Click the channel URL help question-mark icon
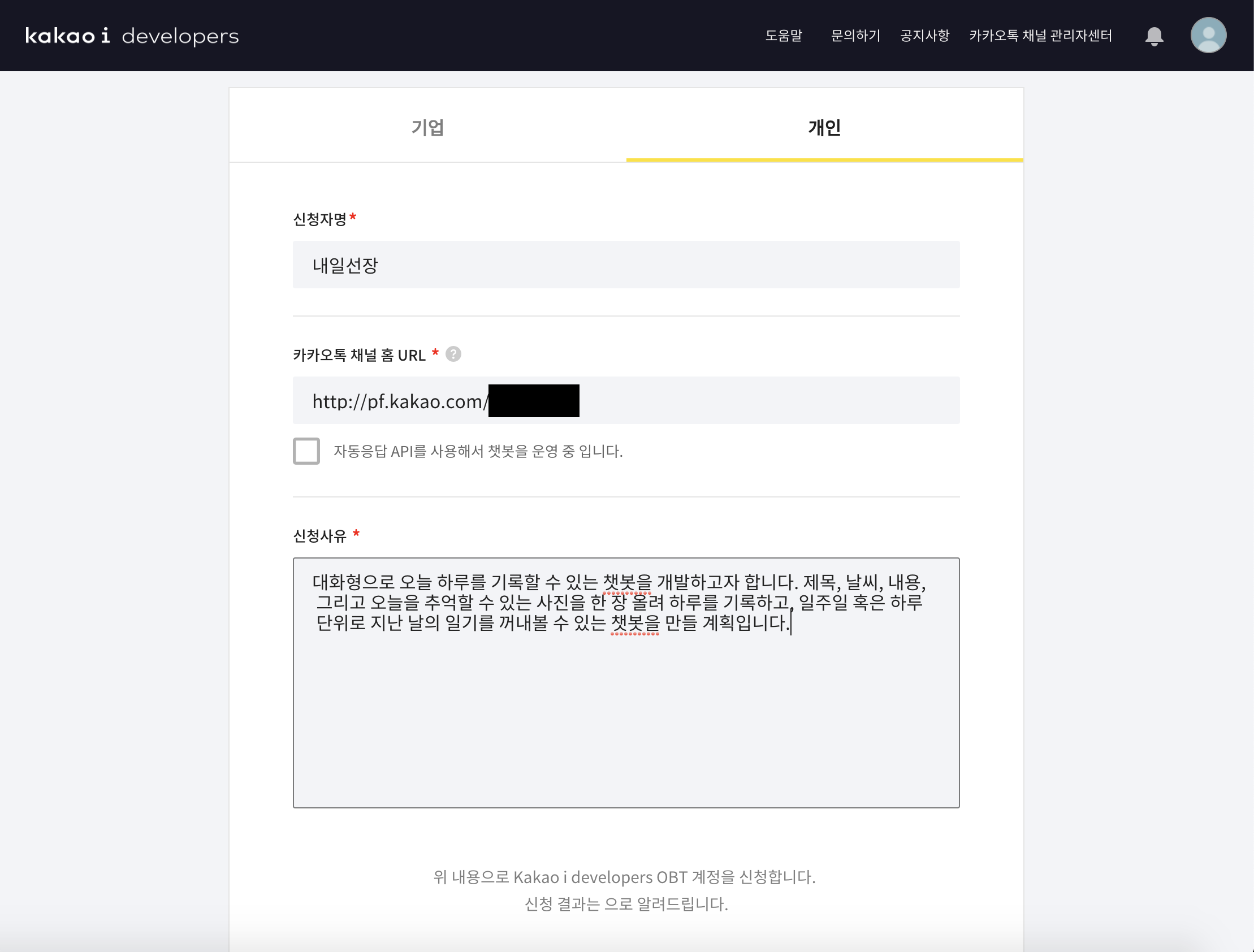 tap(453, 354)
